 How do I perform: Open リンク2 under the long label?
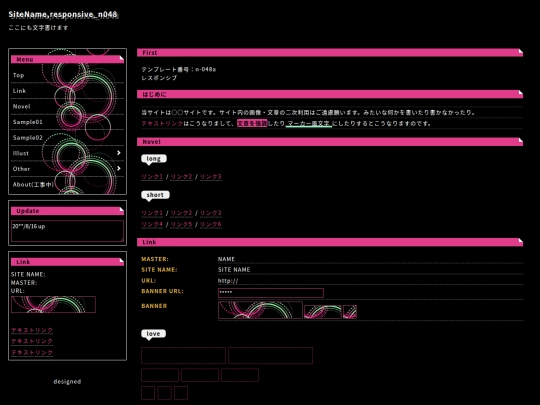coord(181,177)
